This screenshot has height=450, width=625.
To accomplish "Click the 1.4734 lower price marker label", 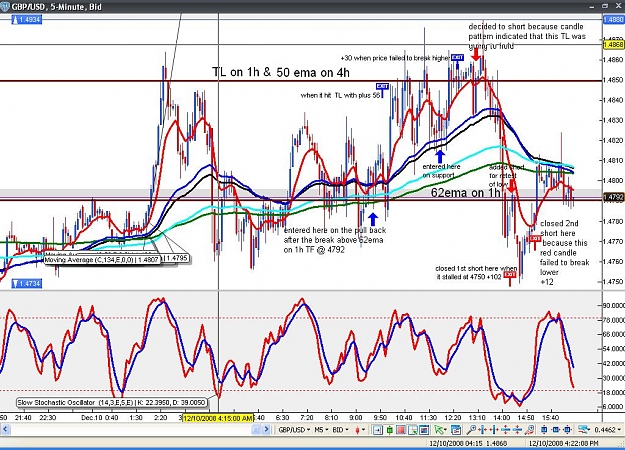I will (27, 283).
